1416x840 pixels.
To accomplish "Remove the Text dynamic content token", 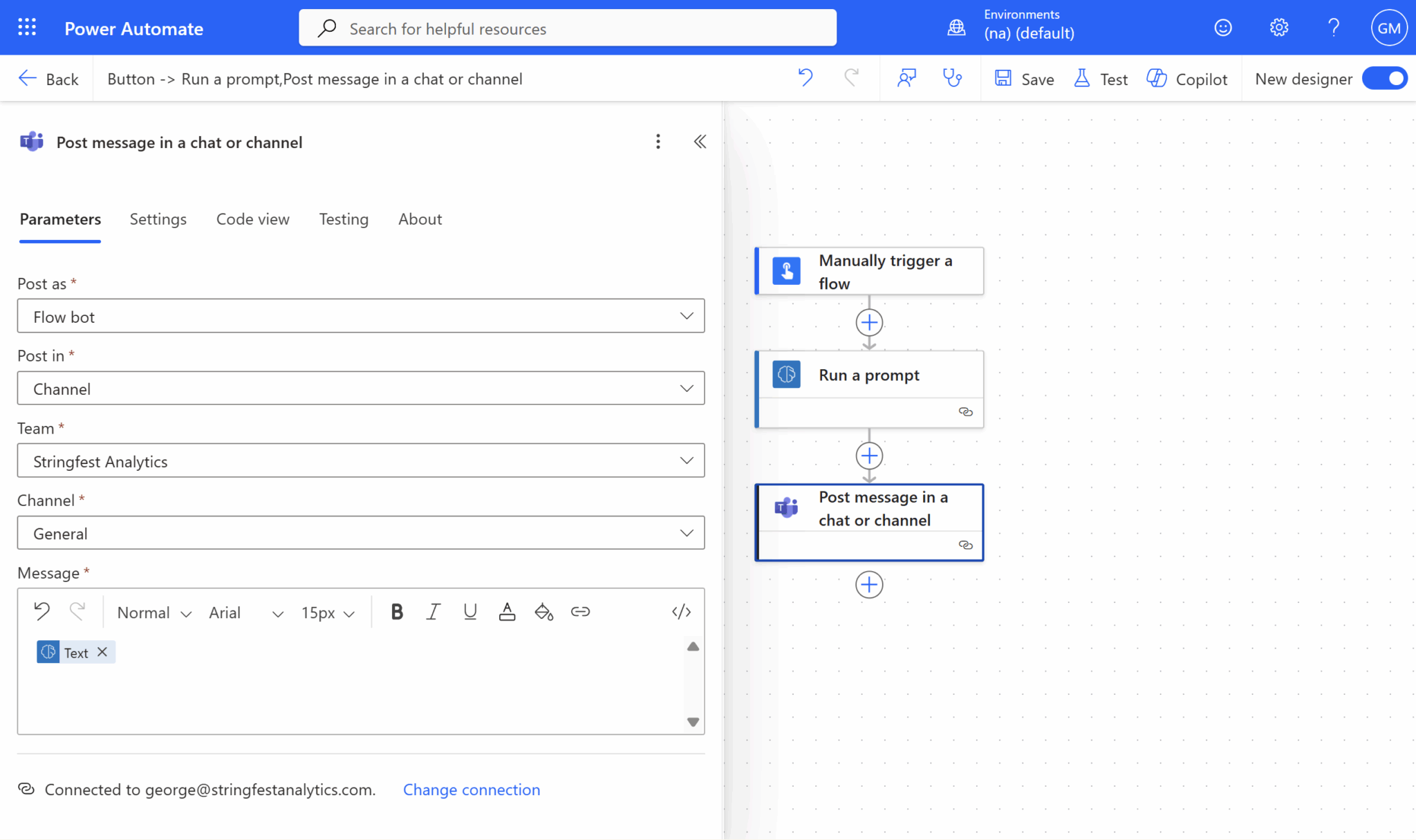I will (x=102, y=652).
